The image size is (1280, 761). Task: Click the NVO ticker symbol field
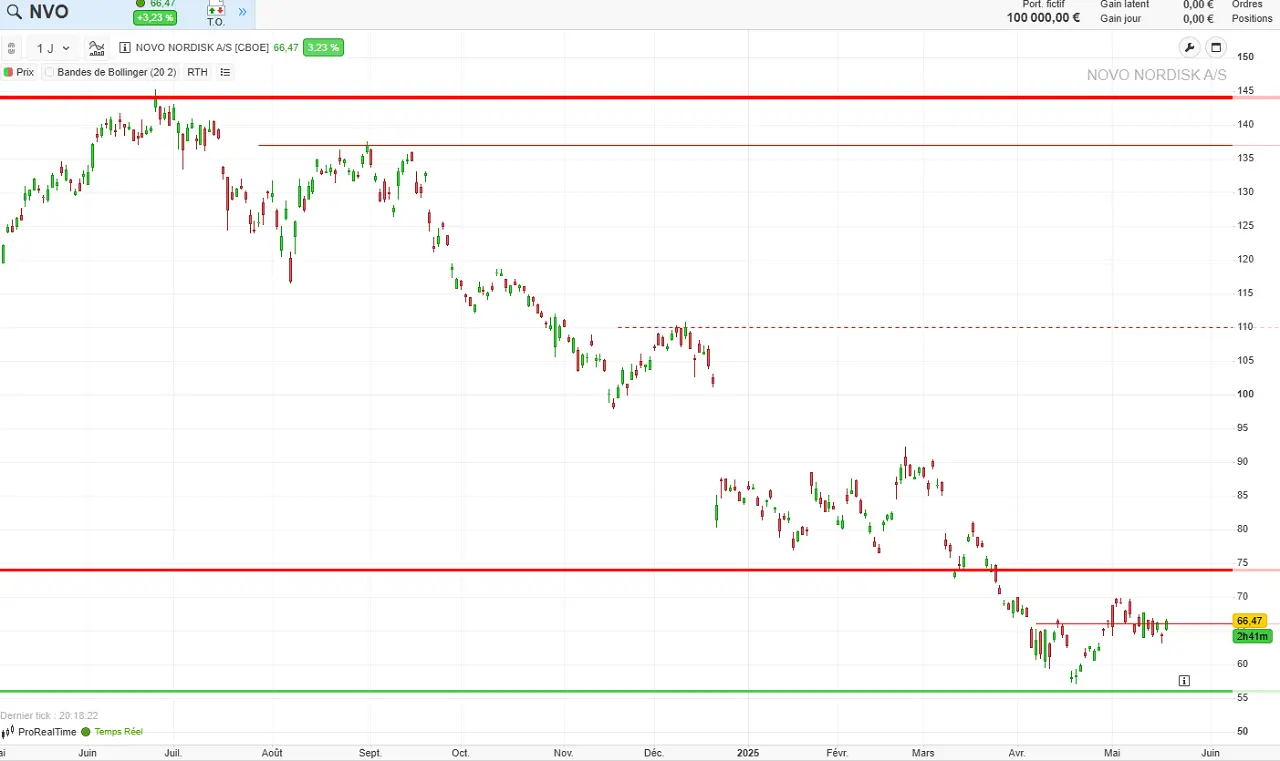(x=49, y=12)
